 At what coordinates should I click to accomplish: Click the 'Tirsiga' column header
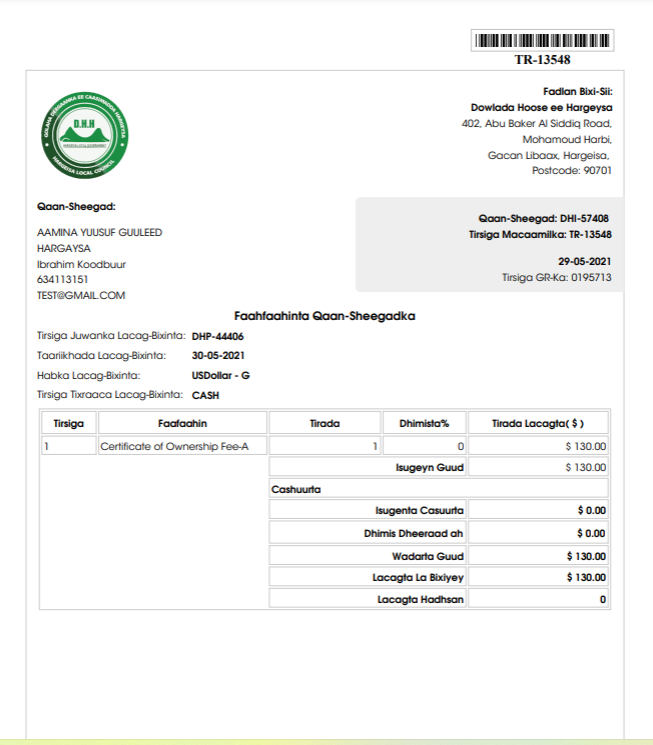(68, 423)
